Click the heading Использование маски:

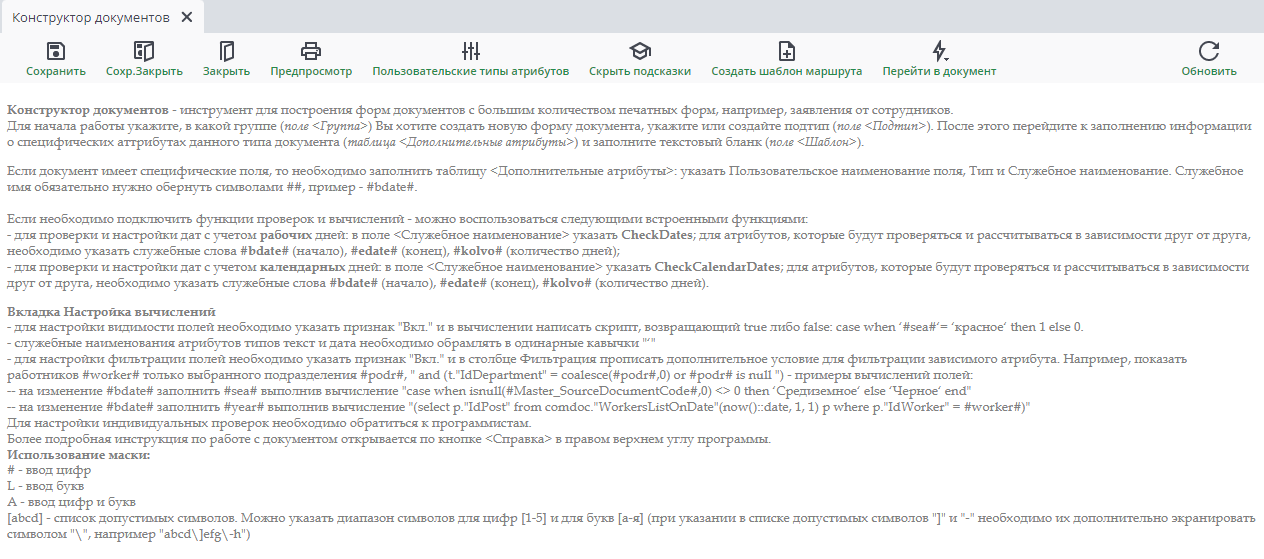pyautogui.click(x=79, y=456)
